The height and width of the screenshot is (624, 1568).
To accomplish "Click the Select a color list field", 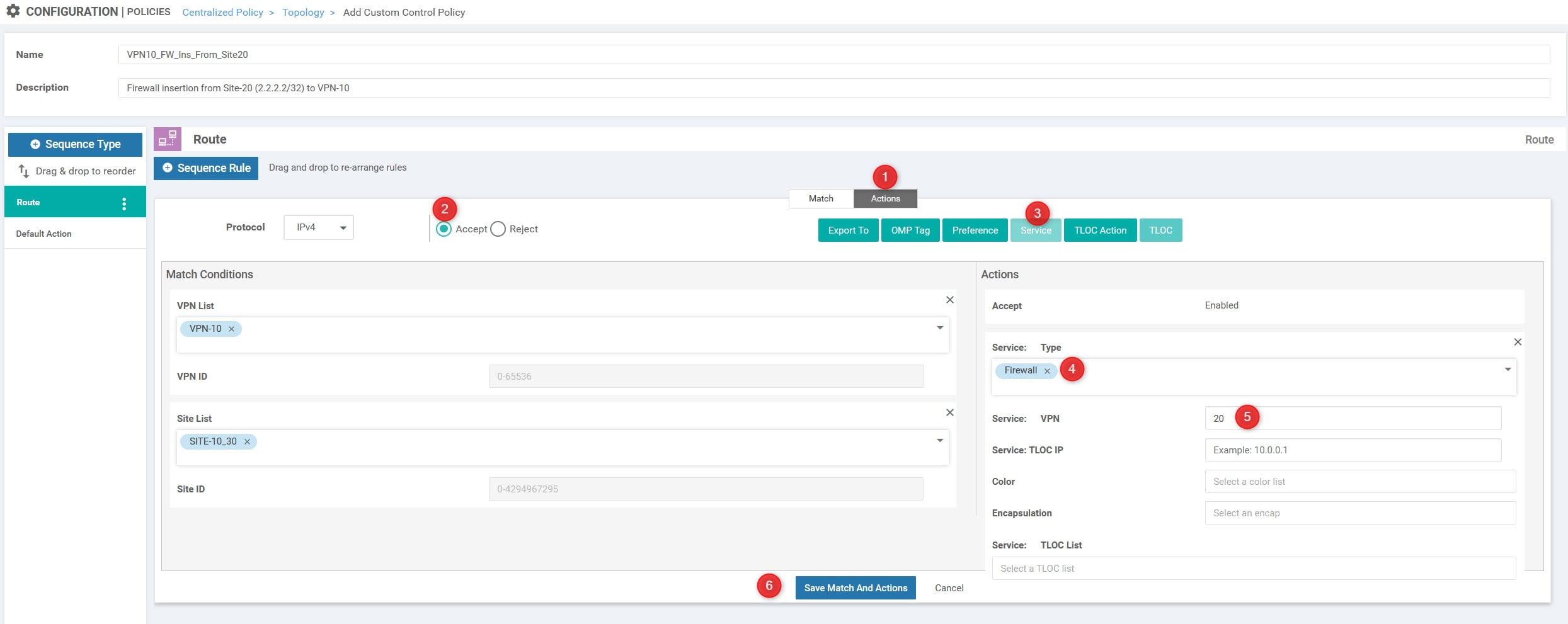I will (x=1359, y=482).
